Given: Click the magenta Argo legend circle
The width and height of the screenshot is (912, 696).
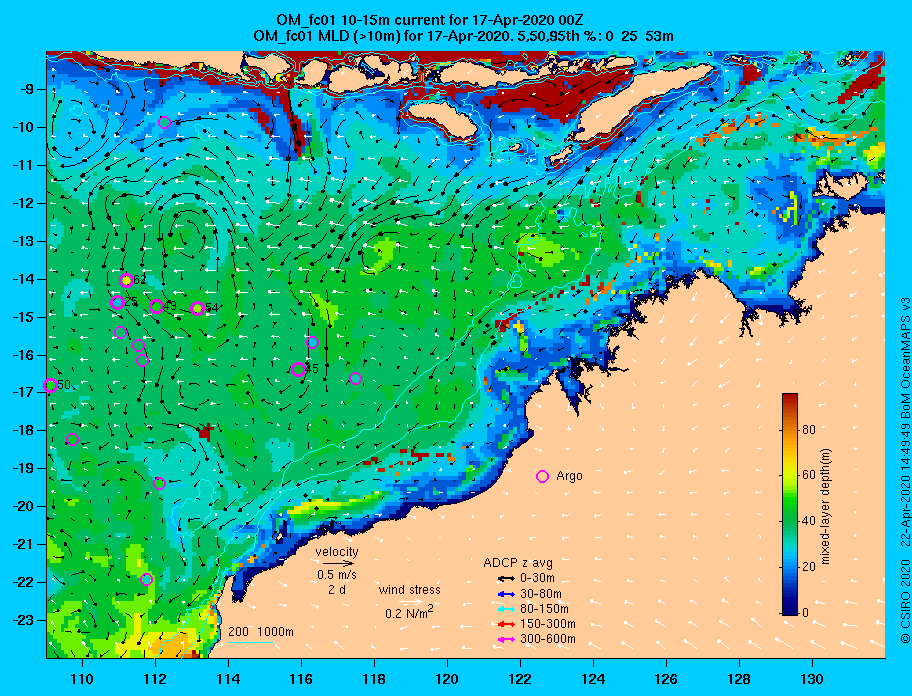Looking at the screenshot, I should click(542, 476).
